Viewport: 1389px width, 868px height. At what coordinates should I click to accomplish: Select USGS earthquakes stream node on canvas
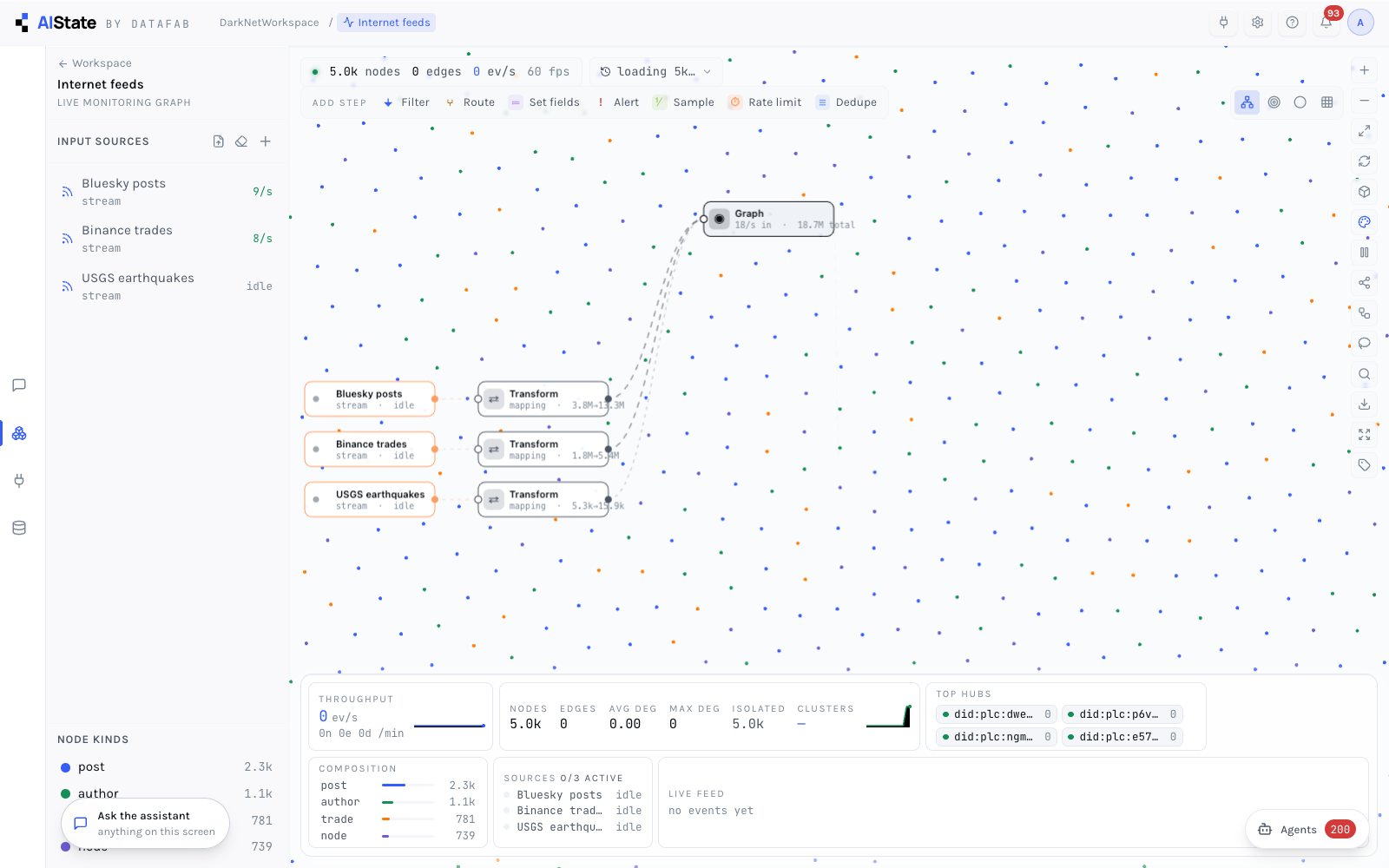point(370,500)
